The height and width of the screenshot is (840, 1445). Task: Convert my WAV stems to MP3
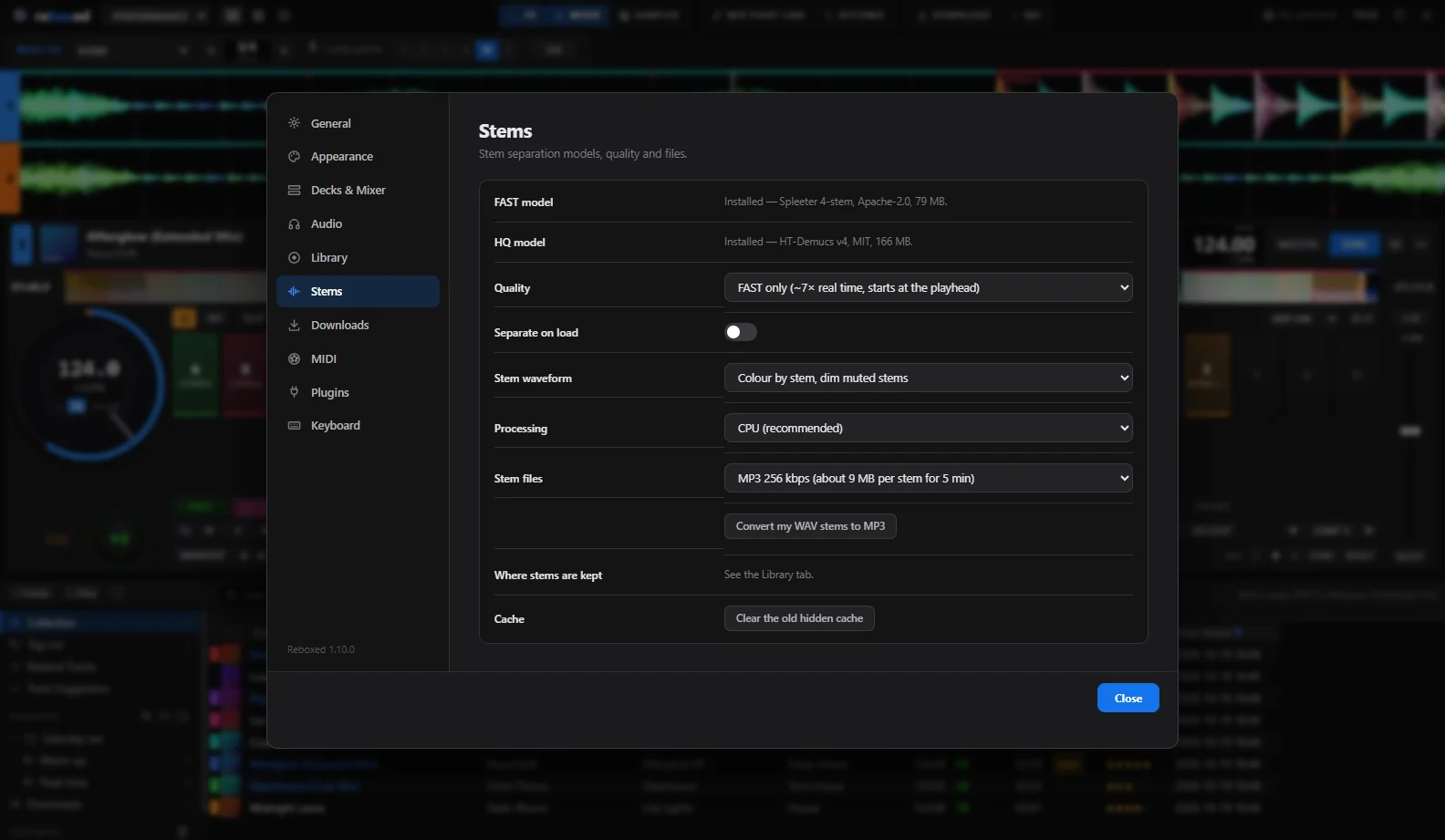(x=810, y=526)
